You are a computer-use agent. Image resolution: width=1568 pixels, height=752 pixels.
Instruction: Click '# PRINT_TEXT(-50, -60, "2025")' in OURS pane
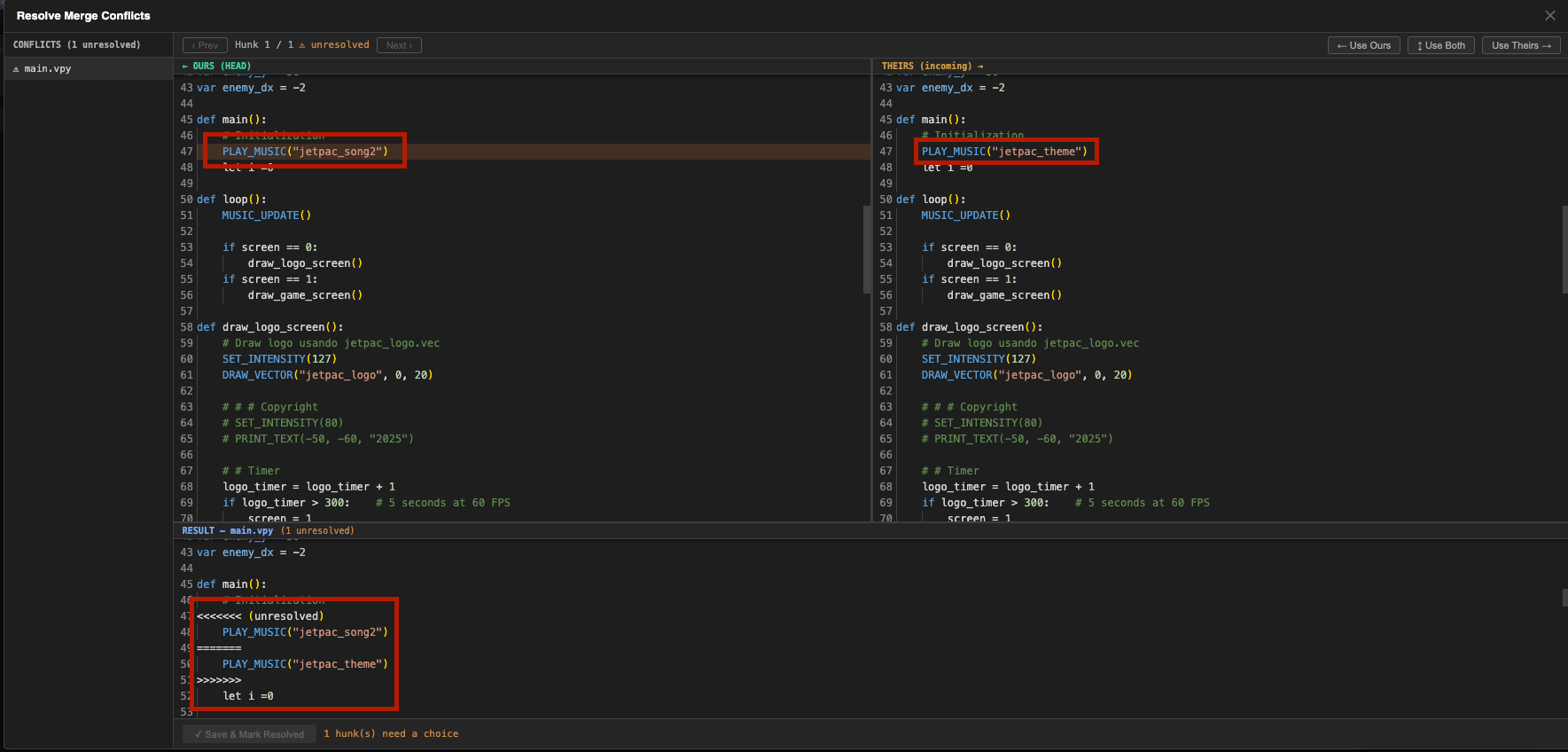tap(317, 439)
